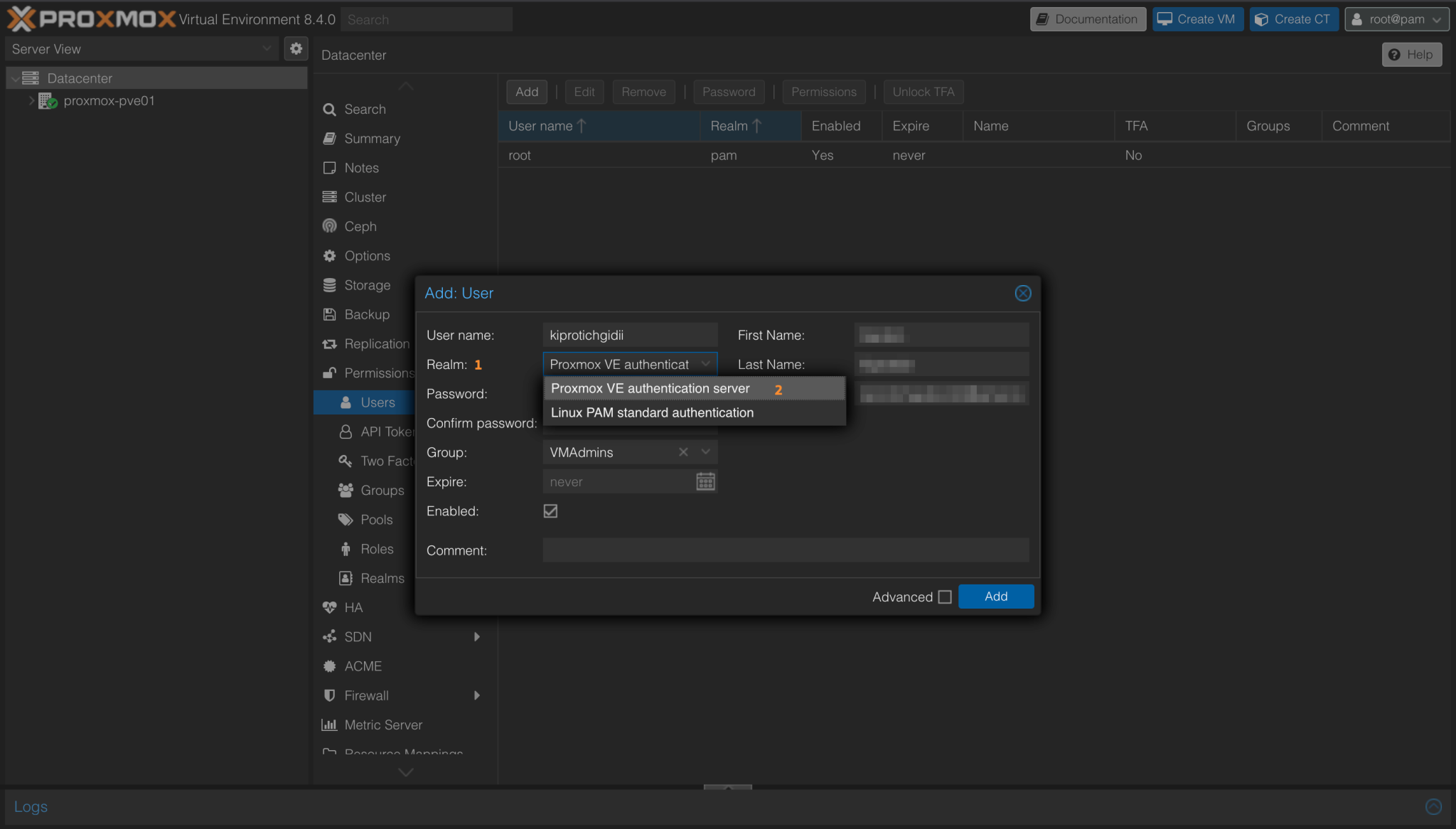The image size is (1456, 829).
Task: Expand the Firewall sidebar section
Action: pos(476,695)
